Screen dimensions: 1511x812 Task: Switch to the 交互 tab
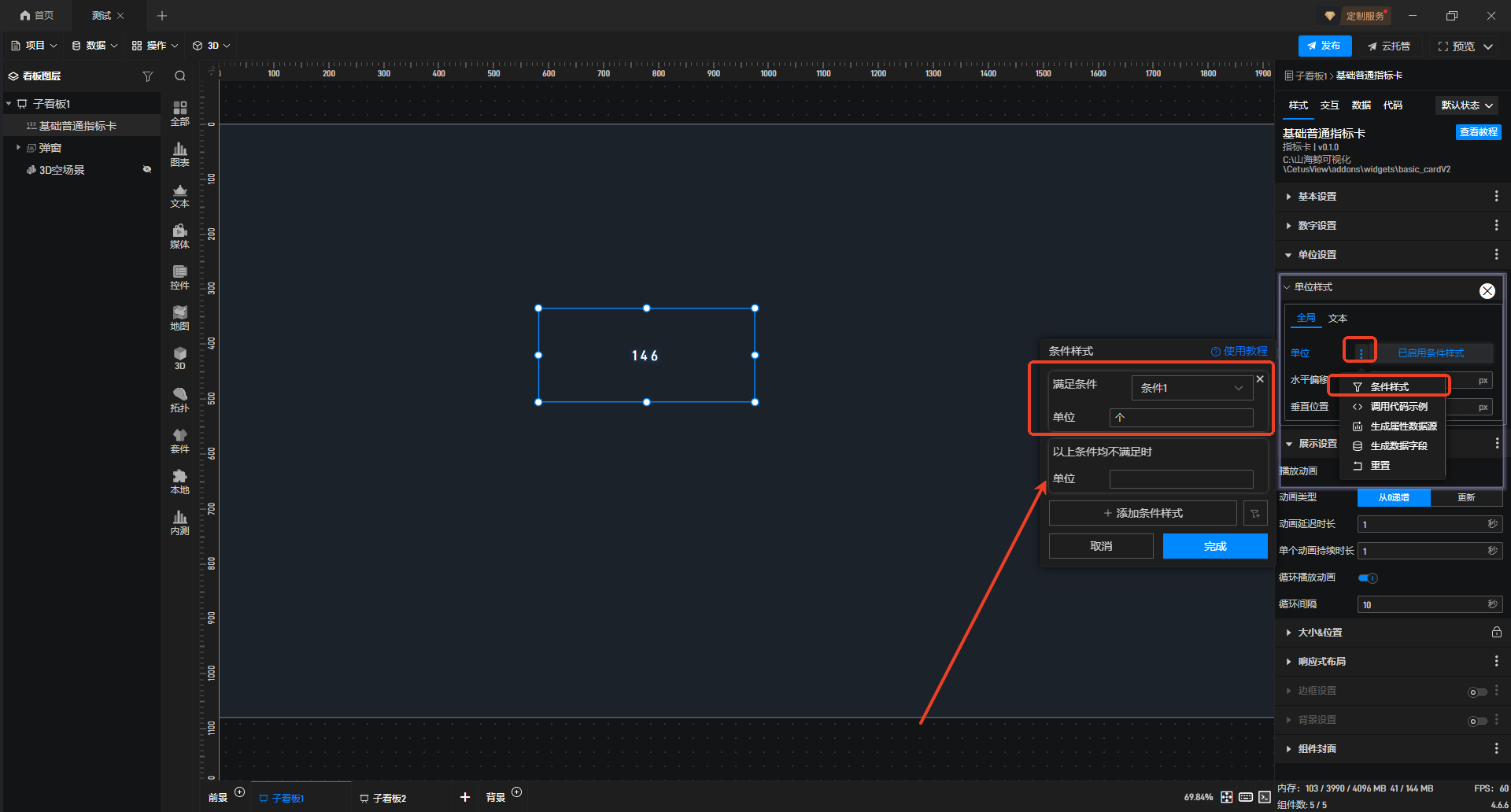(1329, 105)
